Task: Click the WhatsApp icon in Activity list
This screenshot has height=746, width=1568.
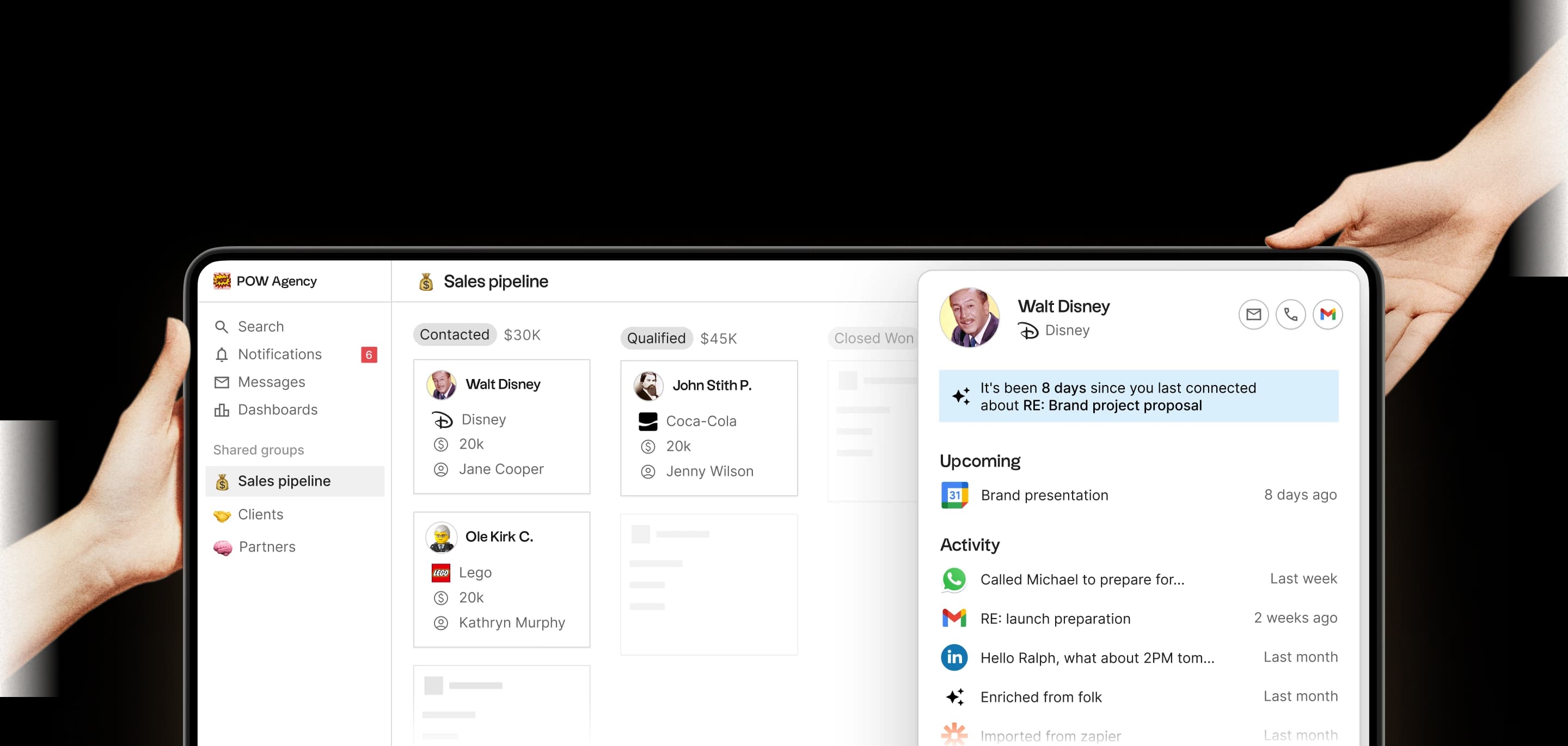Action: click(x=954, y=579)
